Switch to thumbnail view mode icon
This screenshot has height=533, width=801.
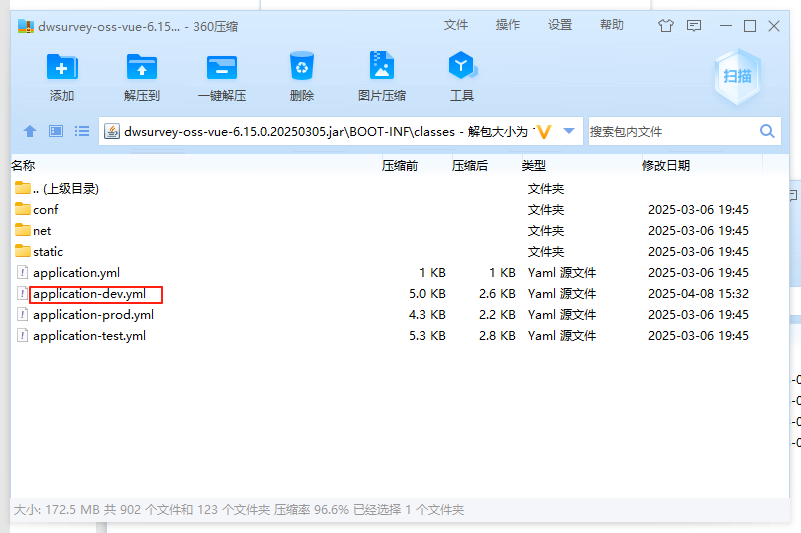point(56,131)
